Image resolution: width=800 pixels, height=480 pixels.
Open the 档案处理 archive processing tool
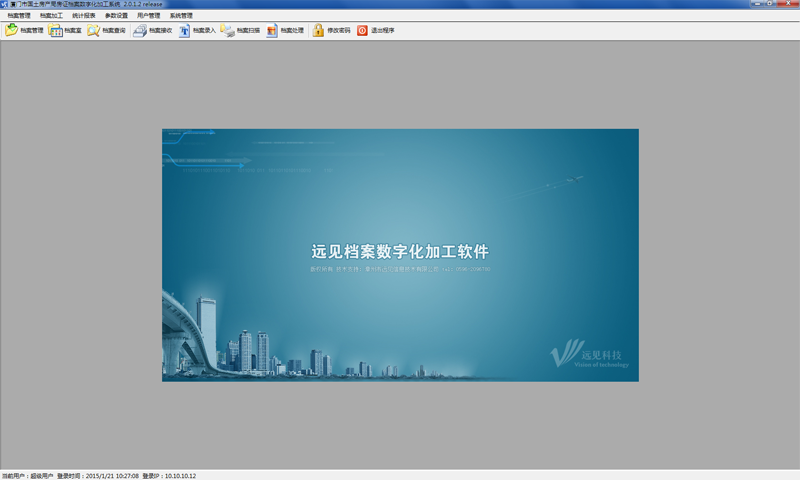click(285, 31)
